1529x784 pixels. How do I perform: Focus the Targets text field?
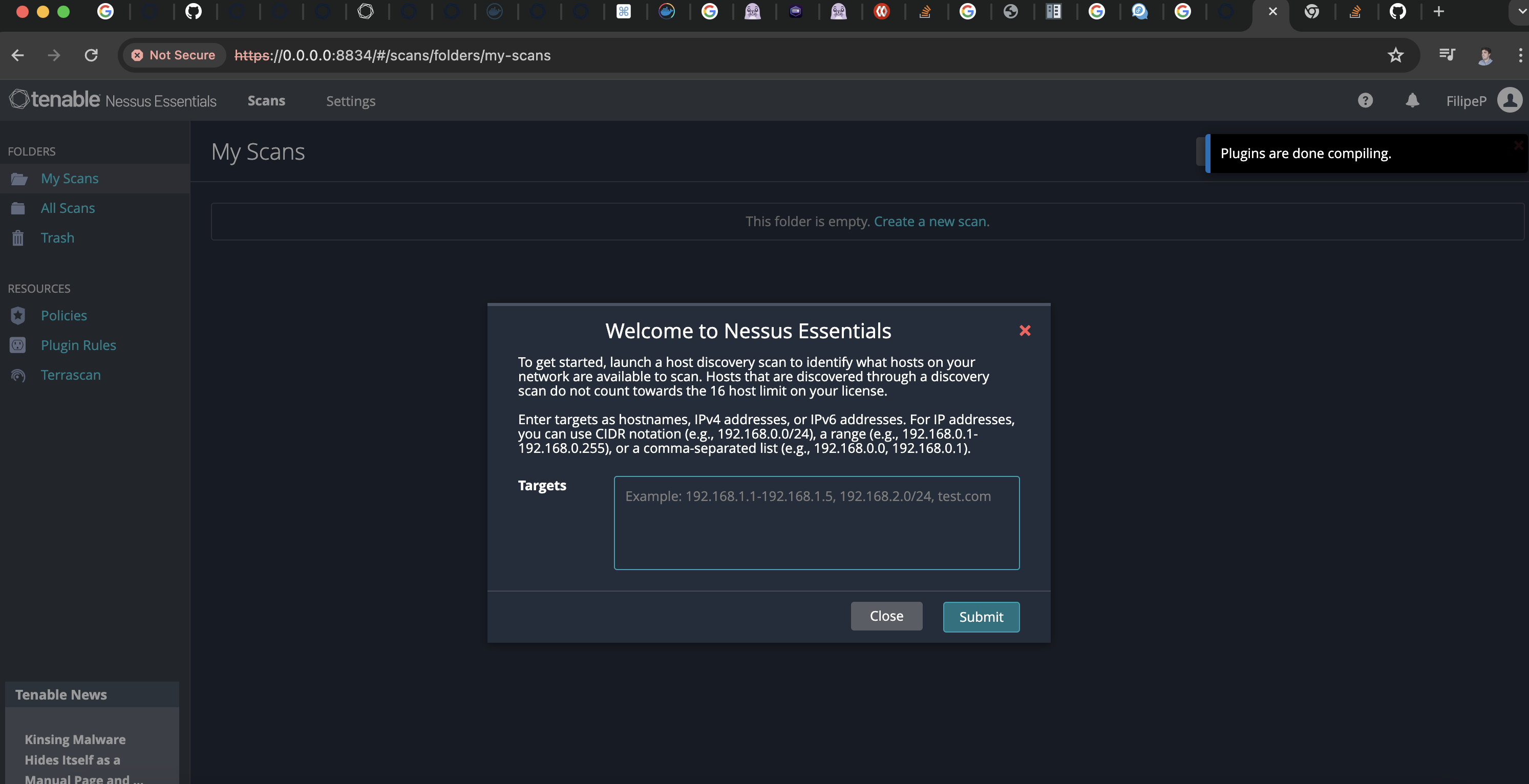coord(816,522)
